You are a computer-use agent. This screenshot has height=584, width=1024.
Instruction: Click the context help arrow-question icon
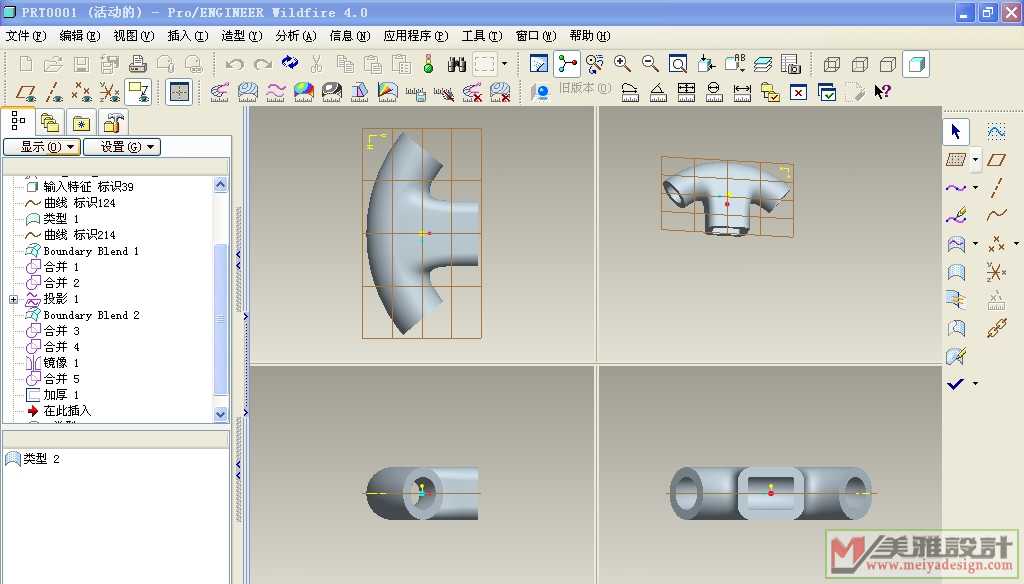882,91
